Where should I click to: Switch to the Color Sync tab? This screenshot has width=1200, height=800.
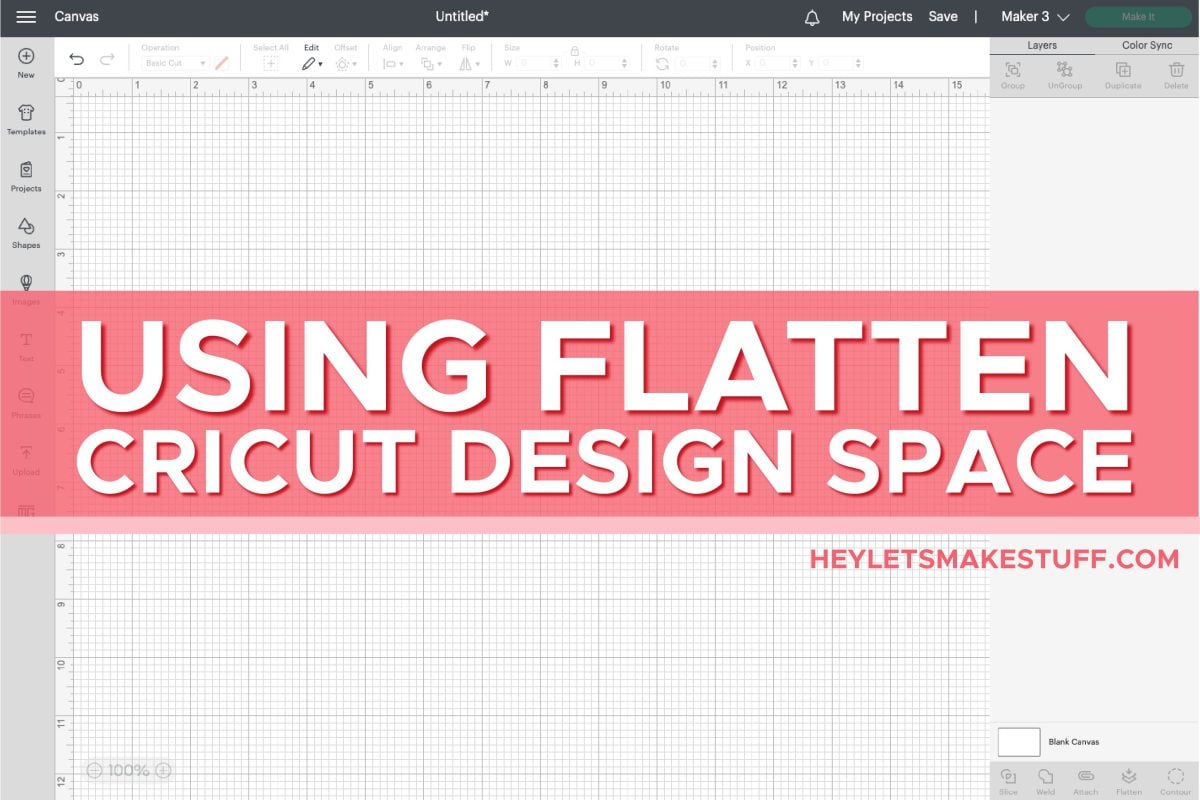pyautogui.click(x=1147, y=45)
